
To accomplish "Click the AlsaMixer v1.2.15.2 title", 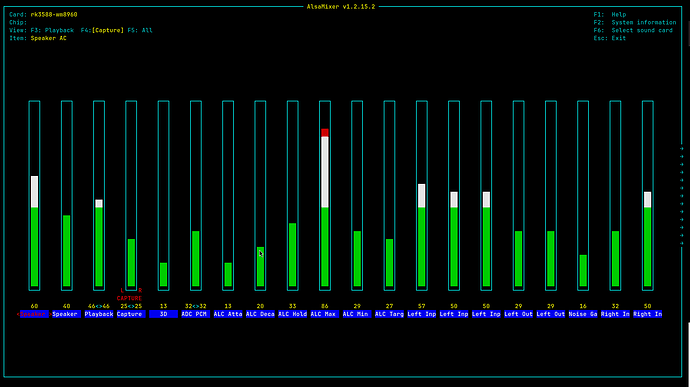I will (x=341, y=7).
